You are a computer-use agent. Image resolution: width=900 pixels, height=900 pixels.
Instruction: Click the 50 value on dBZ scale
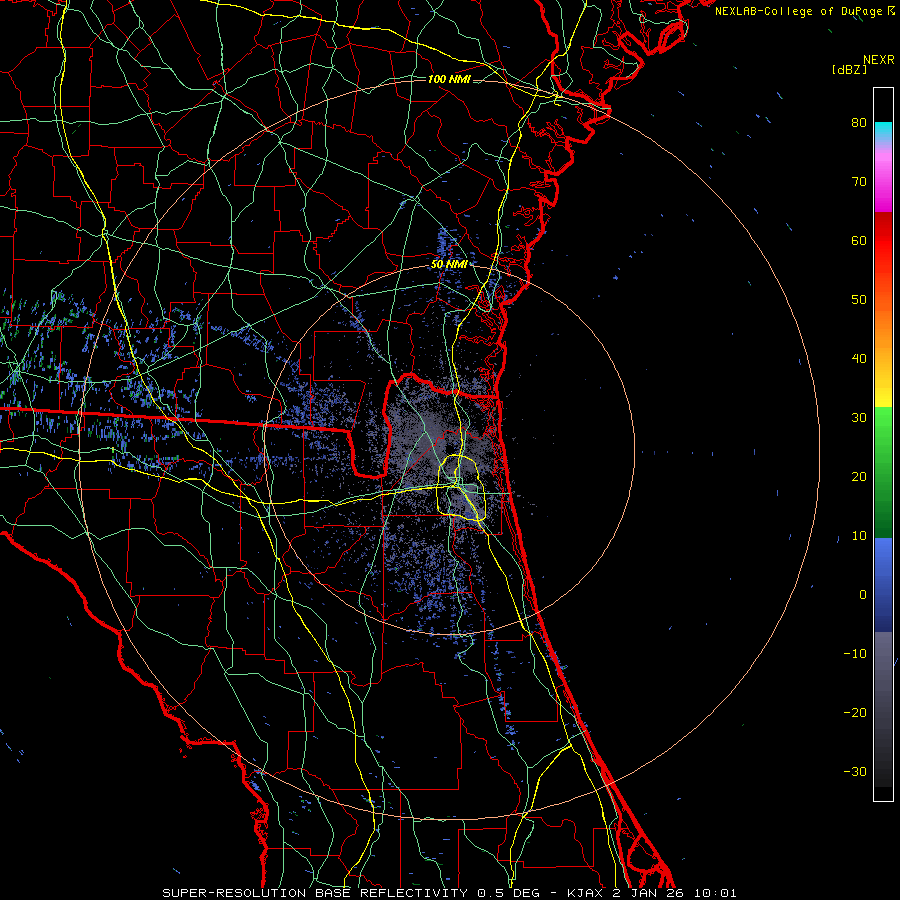tap(859, 300)
